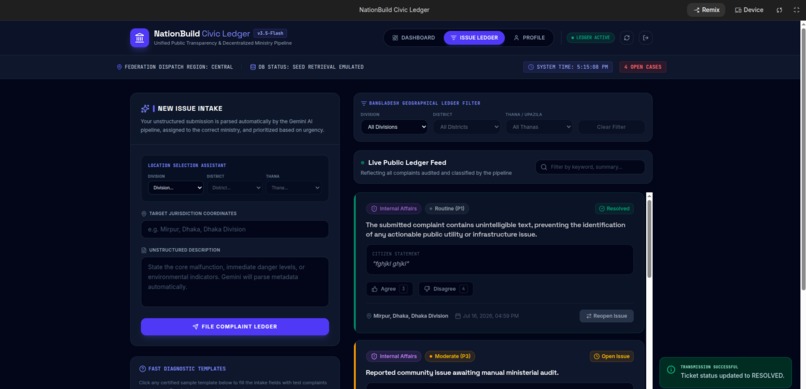This screenshot has width=806, height=389.
Task: Open the All Districts filter dropdown
Action: pos(467,127)
